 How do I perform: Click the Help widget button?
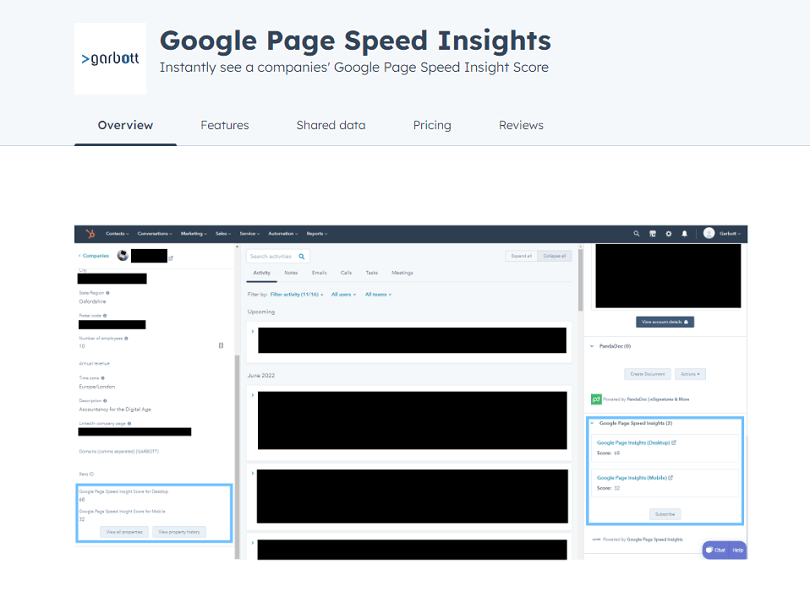click(738, 550)
